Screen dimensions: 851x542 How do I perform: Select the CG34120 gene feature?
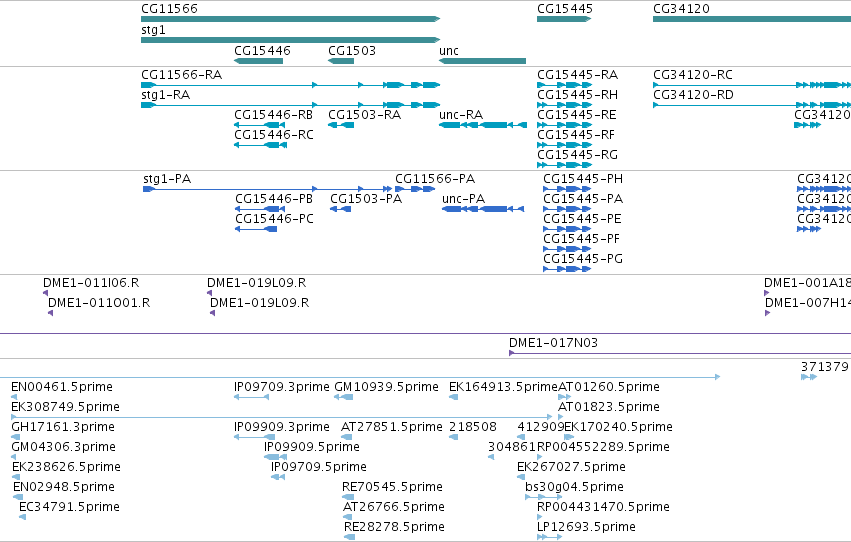point(752,19)
